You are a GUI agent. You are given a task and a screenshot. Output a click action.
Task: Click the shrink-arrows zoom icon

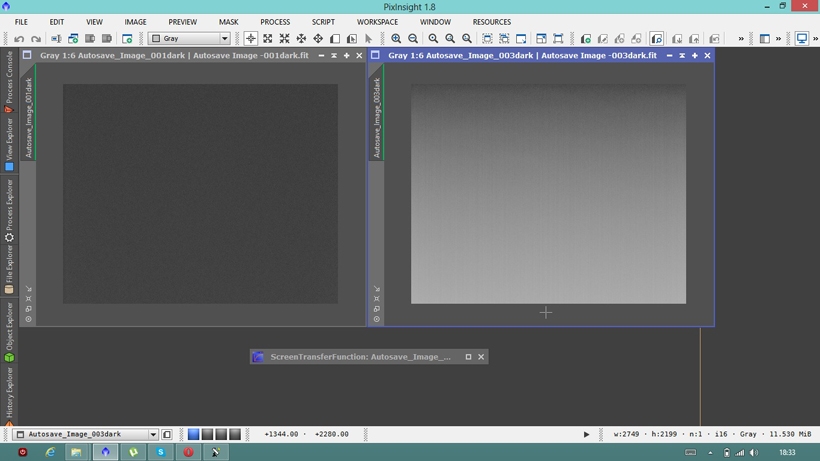pyautogui.click(x=284, y=39)
